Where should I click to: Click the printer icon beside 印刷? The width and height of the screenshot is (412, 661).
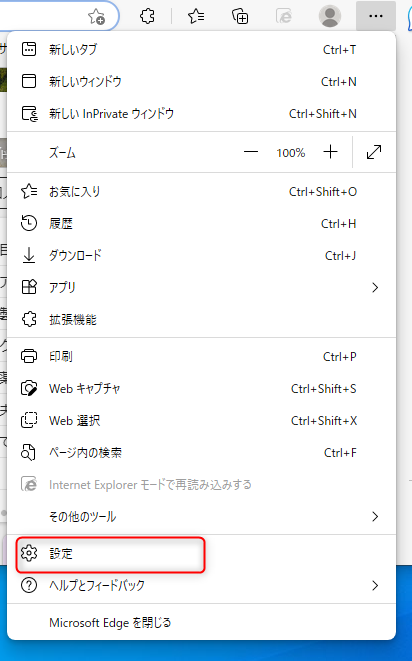pos(29,357)
